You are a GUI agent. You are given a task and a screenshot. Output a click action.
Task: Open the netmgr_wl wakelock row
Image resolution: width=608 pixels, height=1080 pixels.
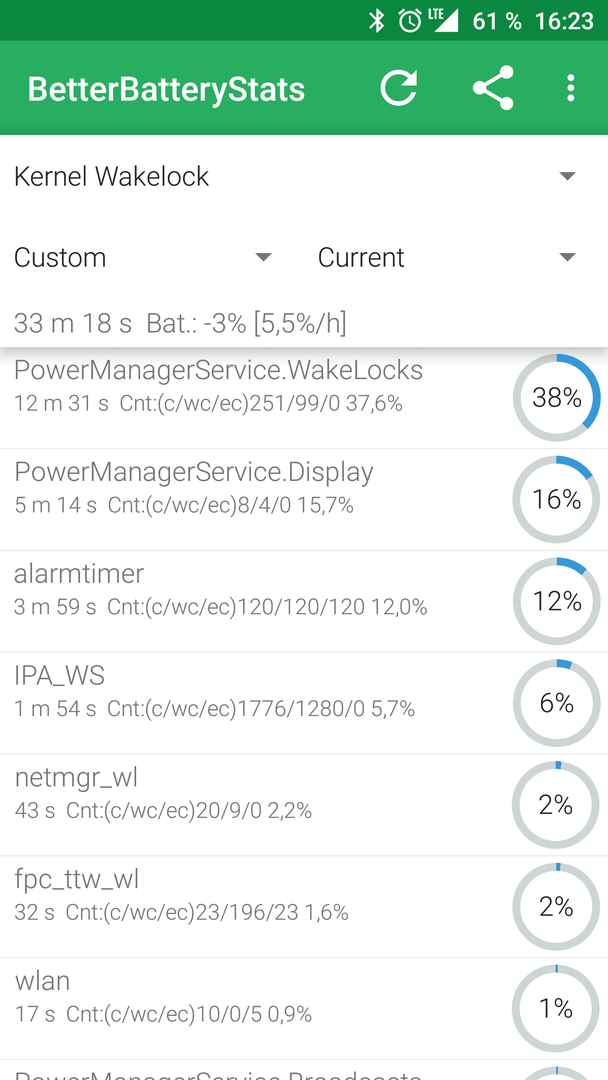point(304,805)
